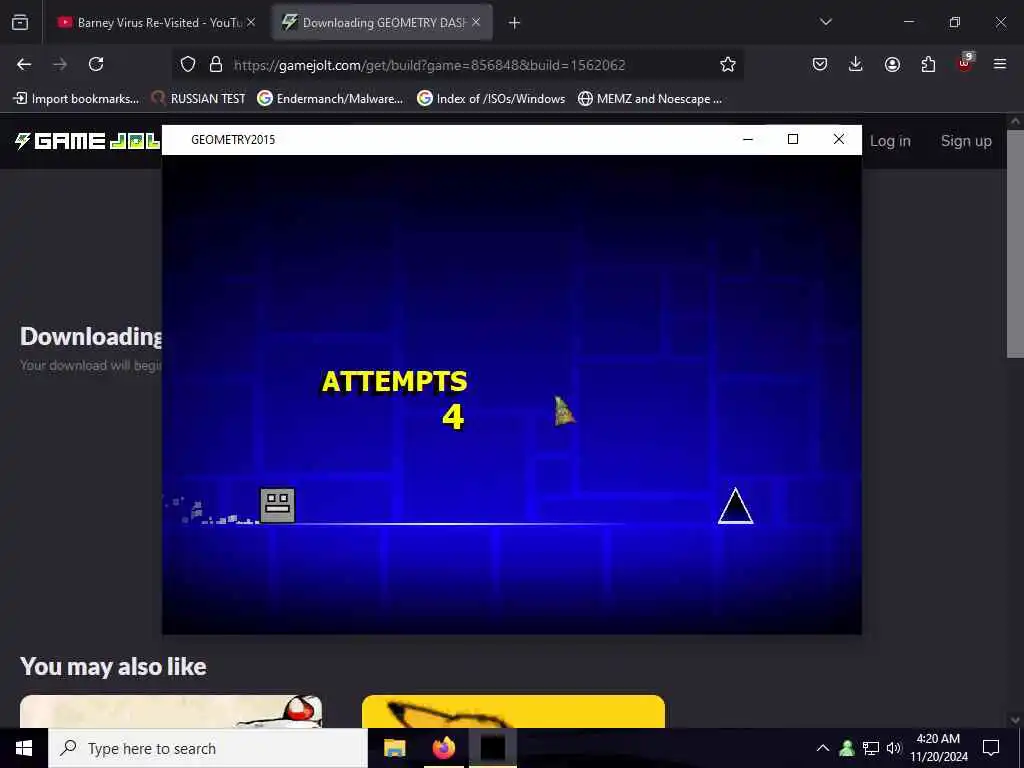Click the green person tray icon
Viewport: 1024px width, 768px height.
(x=847, y=748)
